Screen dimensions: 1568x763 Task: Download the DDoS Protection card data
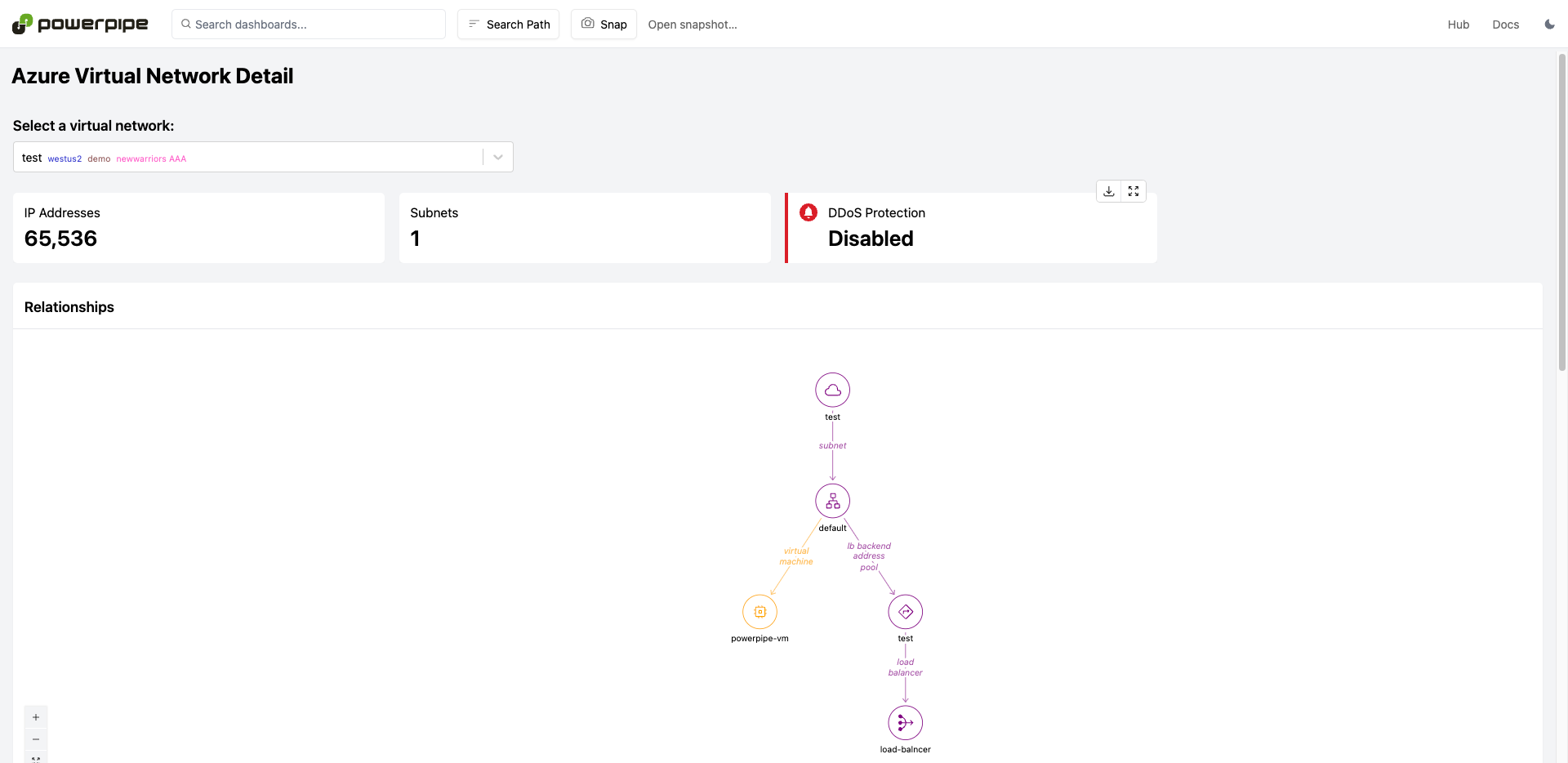pyautogui.click(x=1108, y=191)
